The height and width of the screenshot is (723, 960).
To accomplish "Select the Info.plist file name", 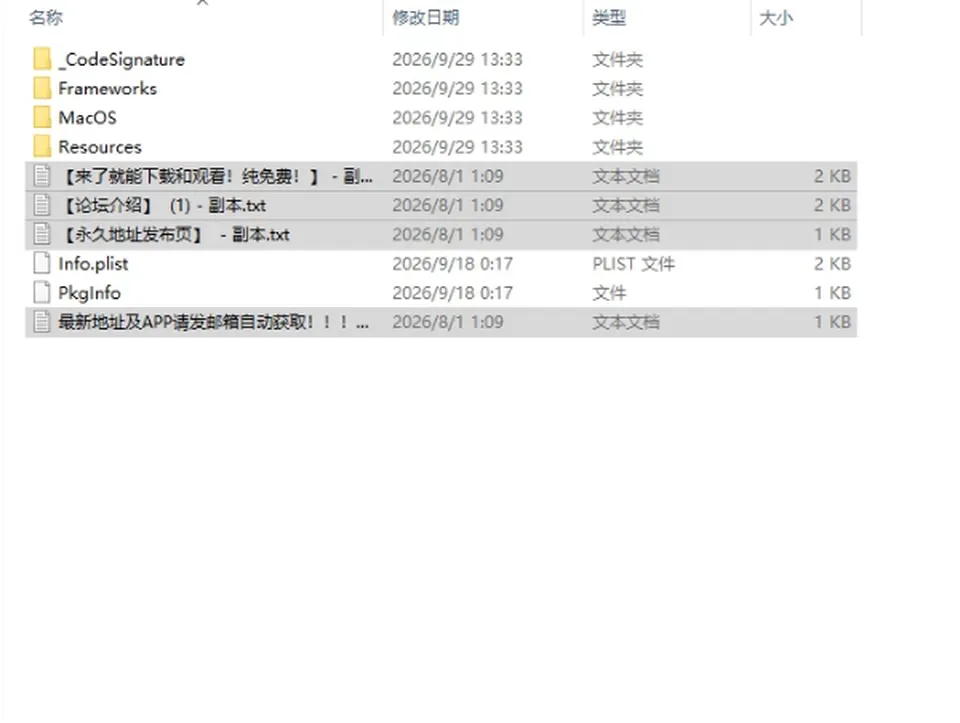I will click(x=93, y=264).
